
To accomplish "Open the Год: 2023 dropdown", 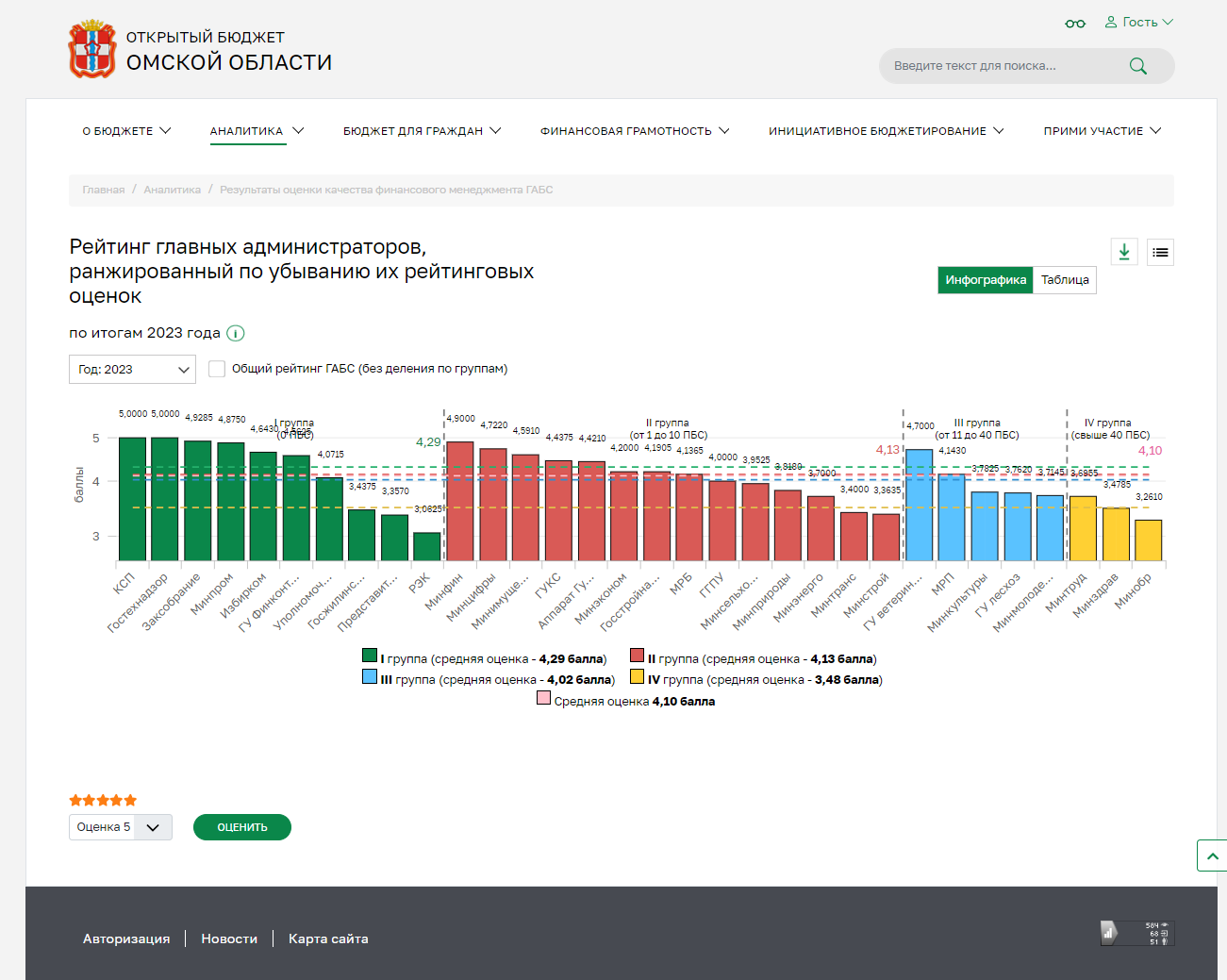I will [x=132, y=370].
